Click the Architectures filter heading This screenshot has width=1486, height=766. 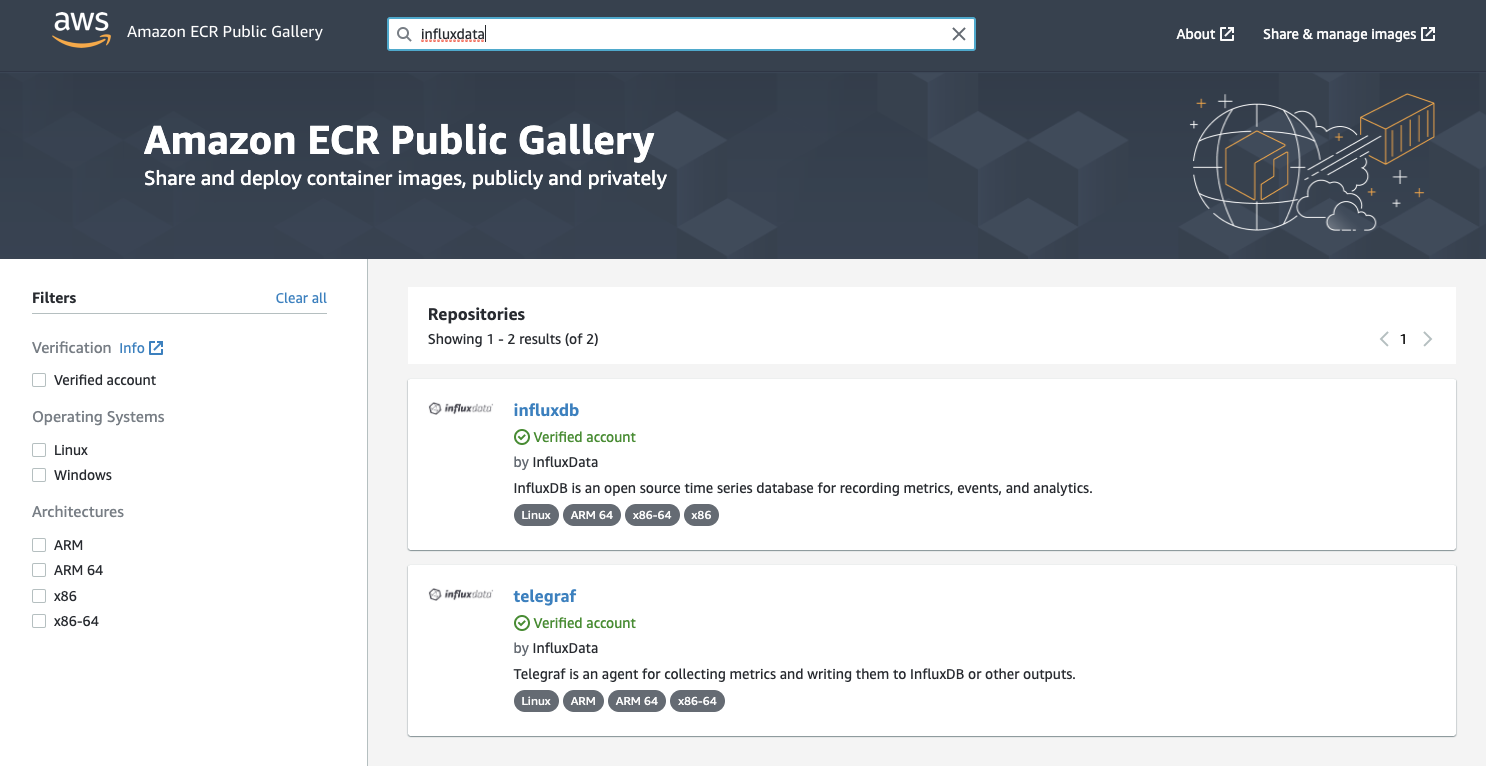point(78,512)
